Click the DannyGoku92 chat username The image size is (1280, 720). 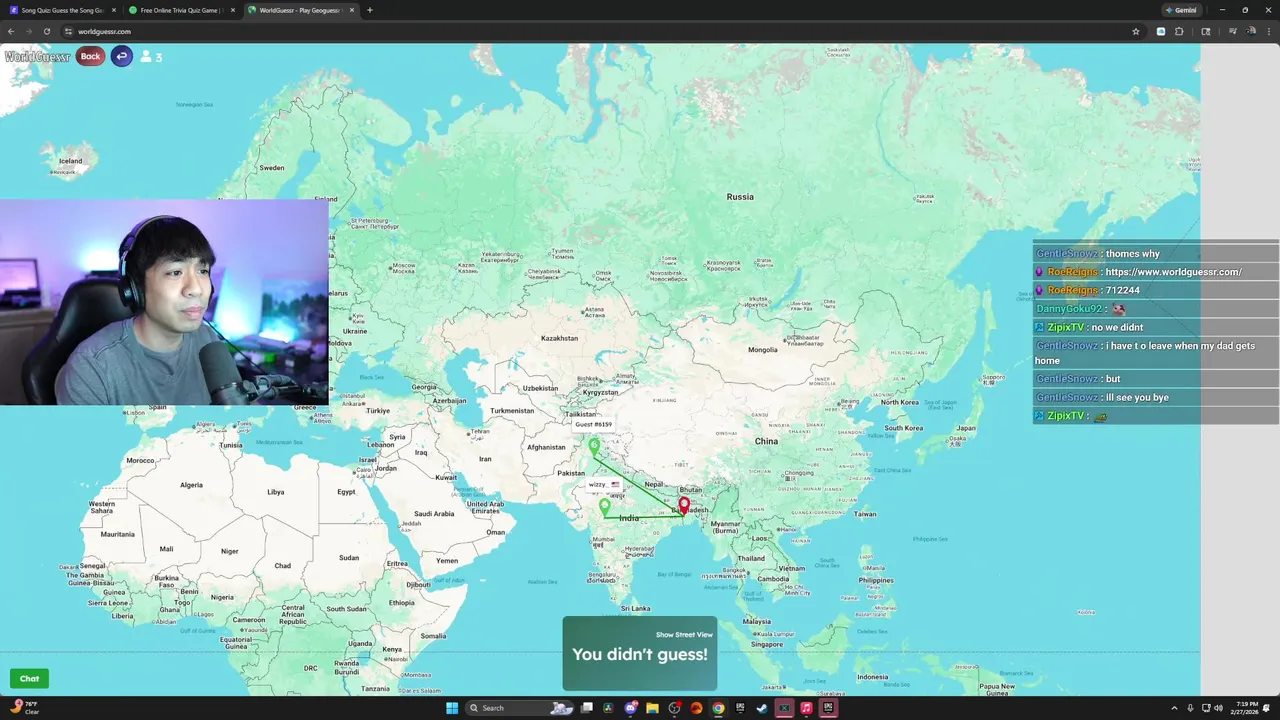coord(1069,309)
